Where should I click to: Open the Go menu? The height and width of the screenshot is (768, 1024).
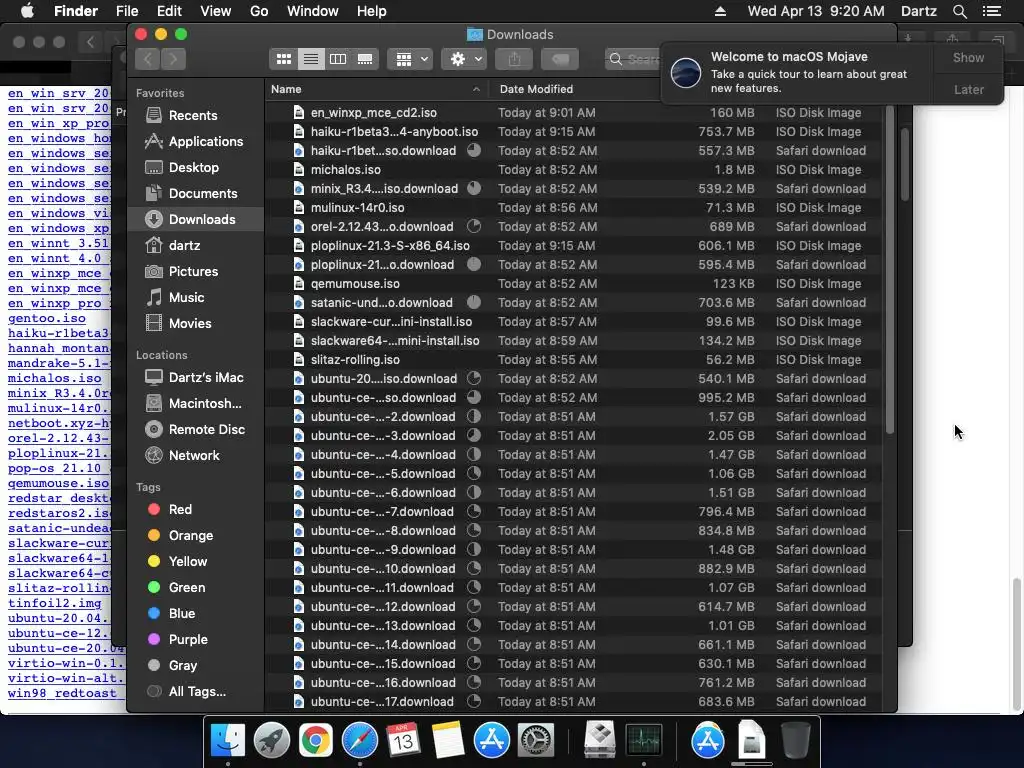tap(259, 11)
